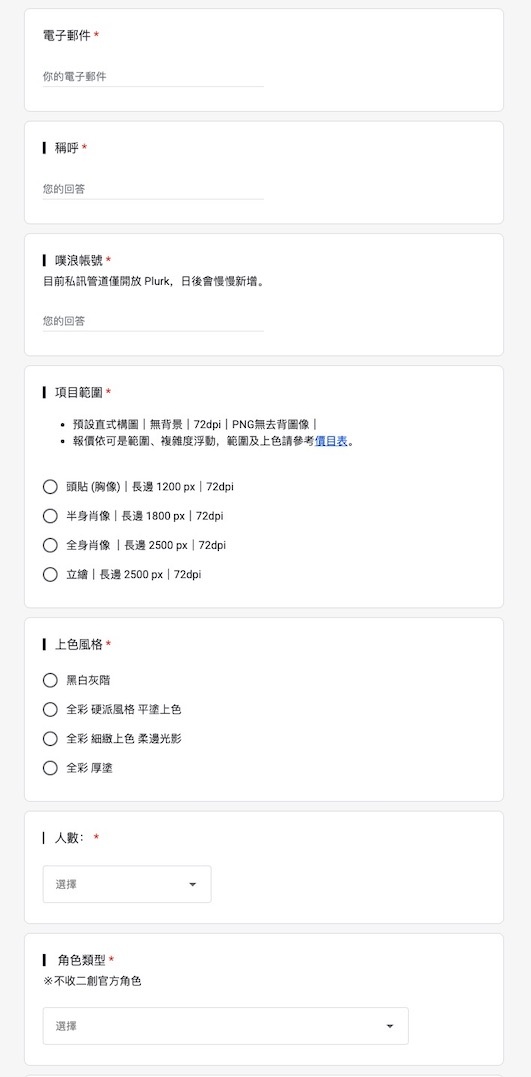Click the arrow icon in 人數 dropdown
This screenshot has height=1077, width=531.
192,884
